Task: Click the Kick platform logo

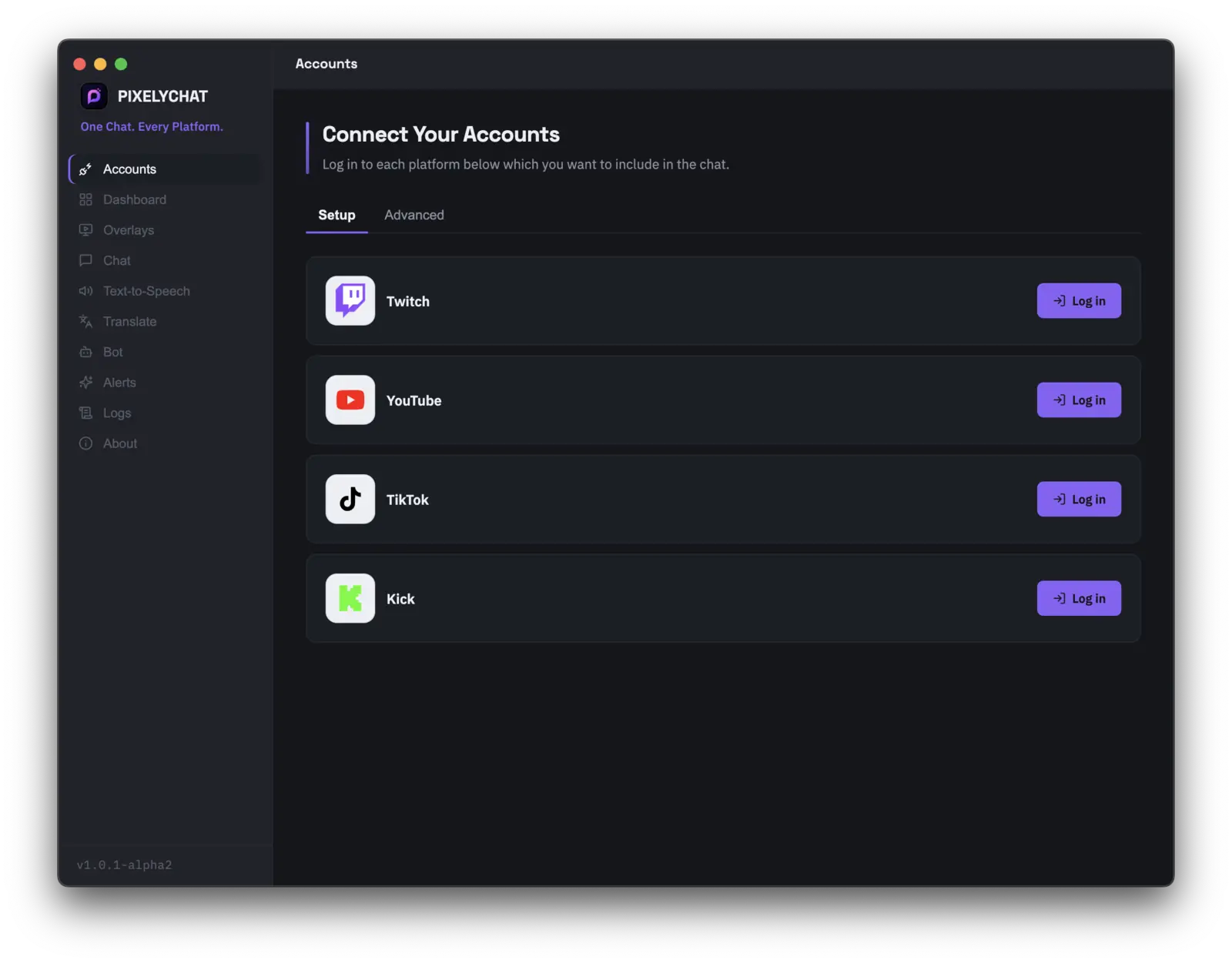Action: point(350,598)
